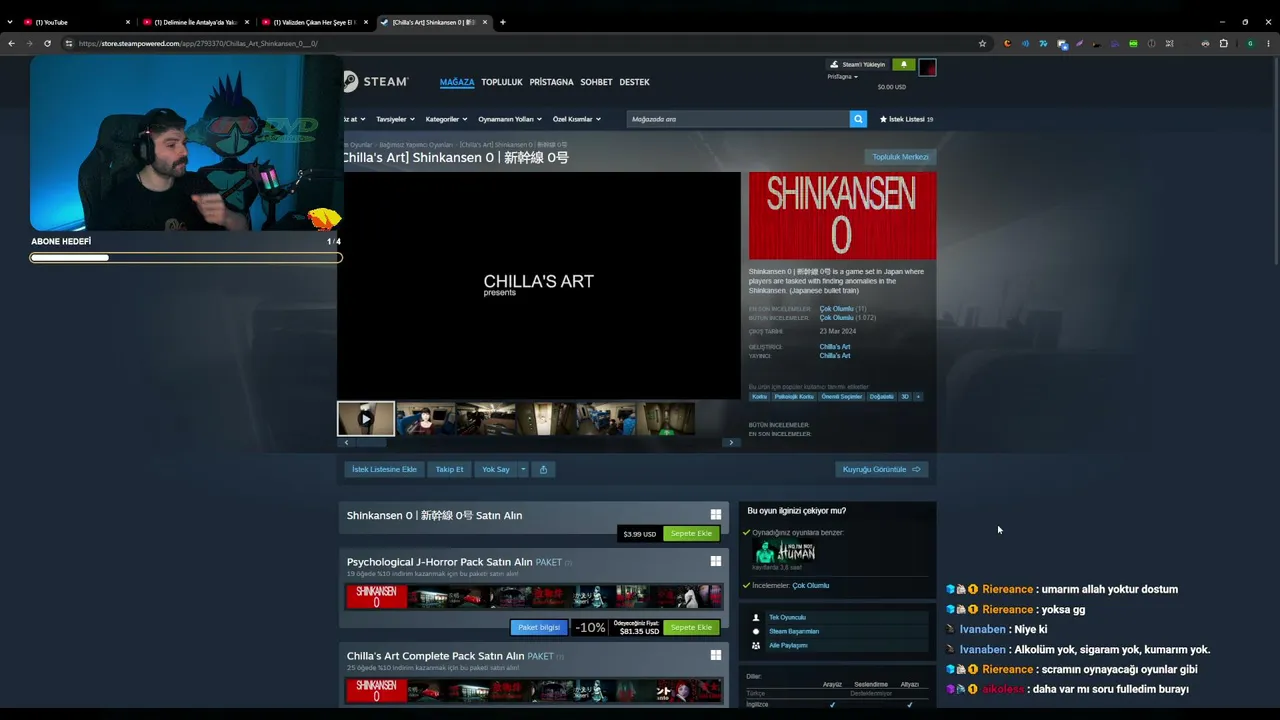This screenshot has height=720, width=1280.
Task: Open the Chrome profile avatar button
Action: tap(1250, 43)
